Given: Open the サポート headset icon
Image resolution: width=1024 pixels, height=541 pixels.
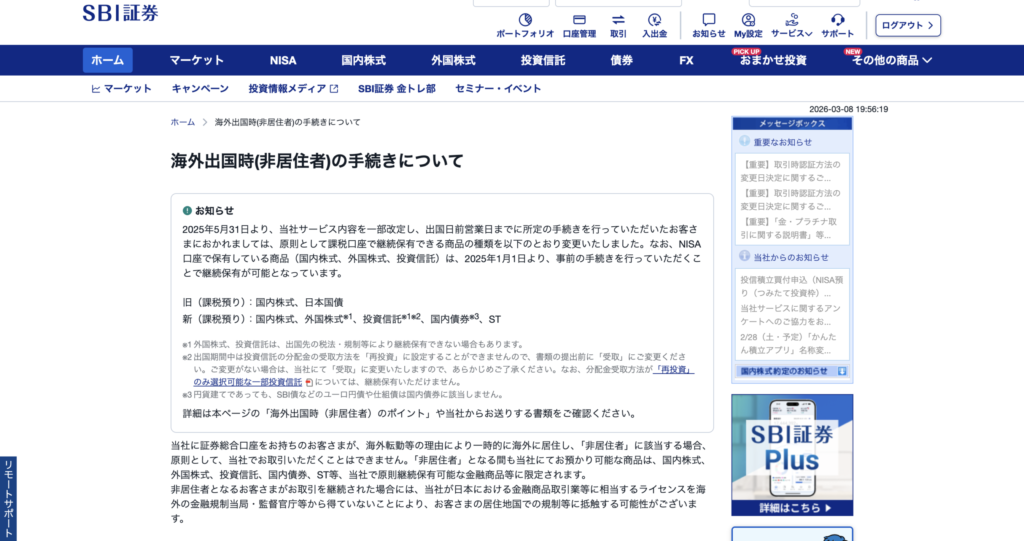Looking at the screenshot, I should [838, 25].
